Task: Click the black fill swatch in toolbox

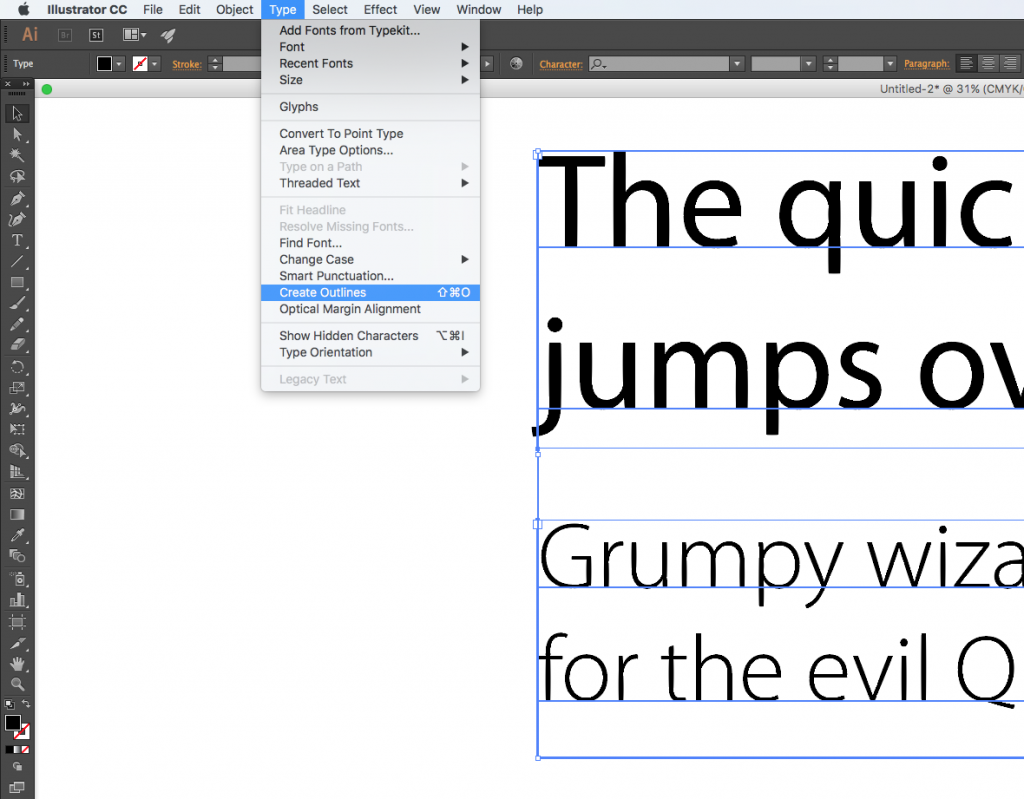Action: (x=12, y=722)
